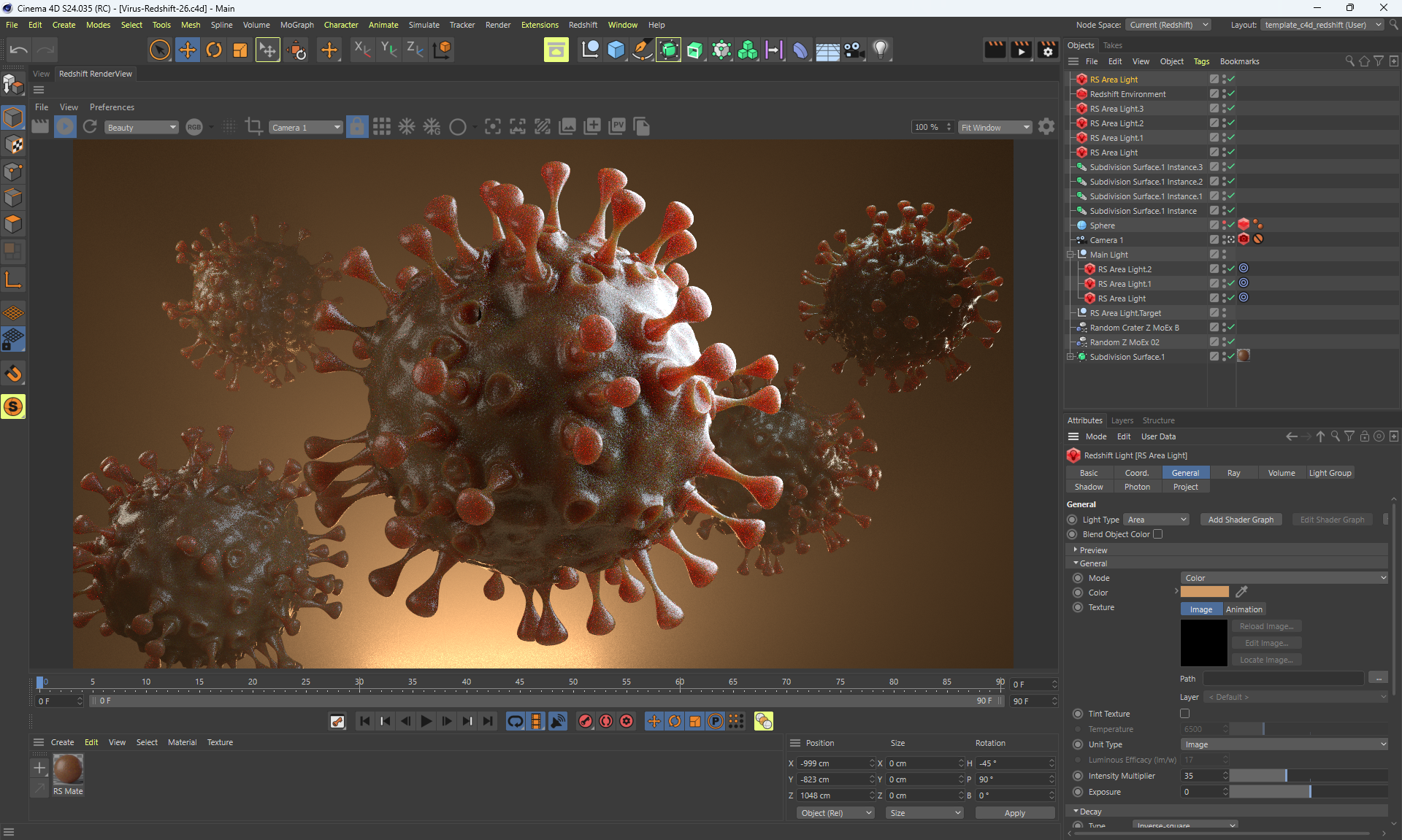Image resolution: width=1402 pixels, height=840 pixels.
Task: Open the MoGraph menu
Action: (x=296, y=25)
